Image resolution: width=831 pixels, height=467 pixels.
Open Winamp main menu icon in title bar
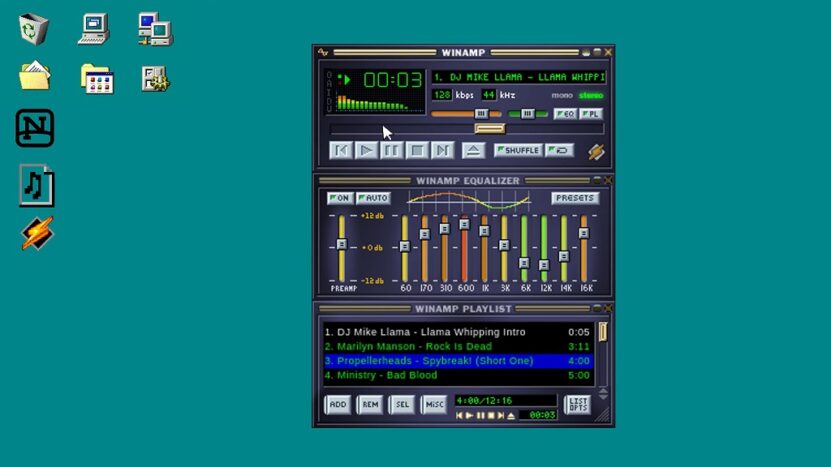coord(323,52)
